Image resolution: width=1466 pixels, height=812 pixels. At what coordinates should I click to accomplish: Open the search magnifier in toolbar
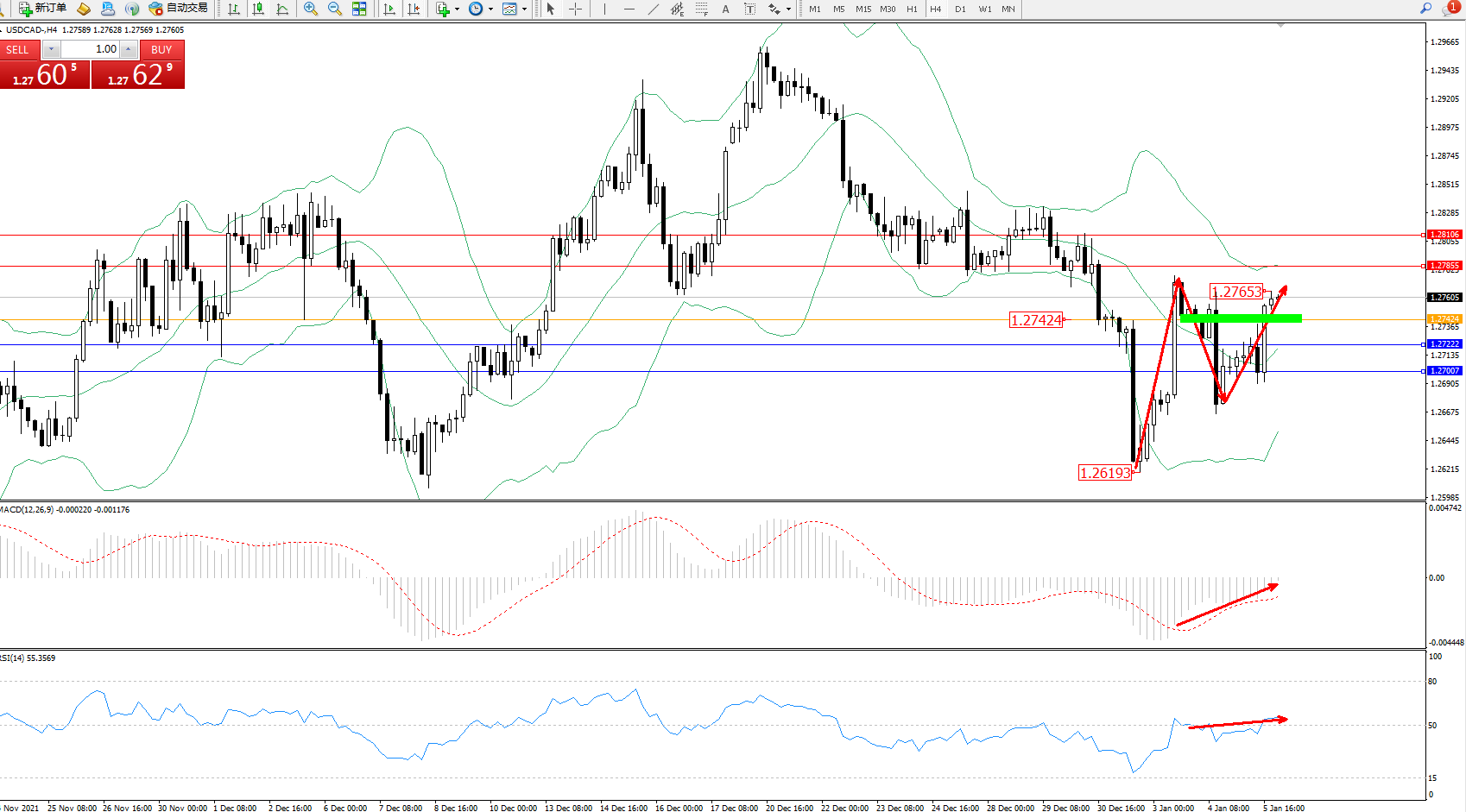coord(1425,9)
